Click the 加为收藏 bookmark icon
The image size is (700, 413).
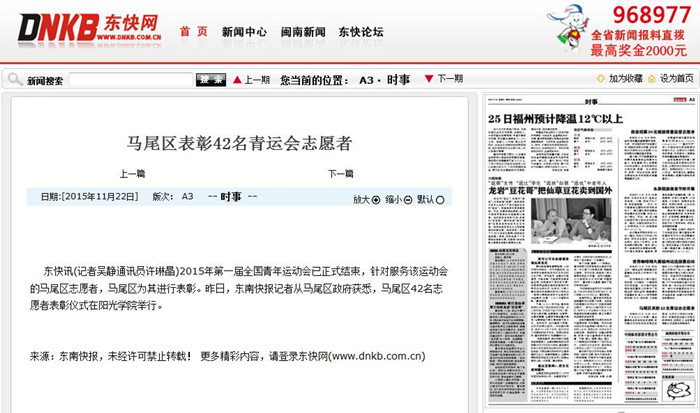tap(600, 79)
